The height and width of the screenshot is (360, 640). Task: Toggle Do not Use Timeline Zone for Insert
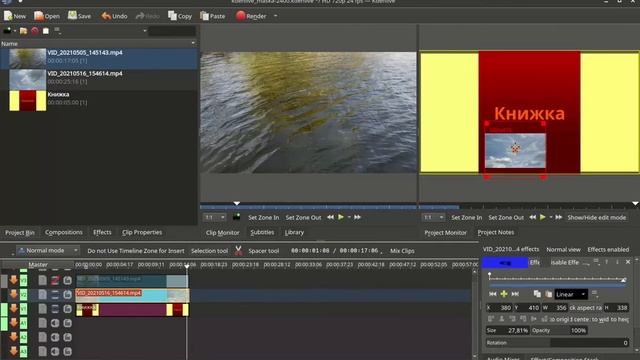tap(136, 251)
